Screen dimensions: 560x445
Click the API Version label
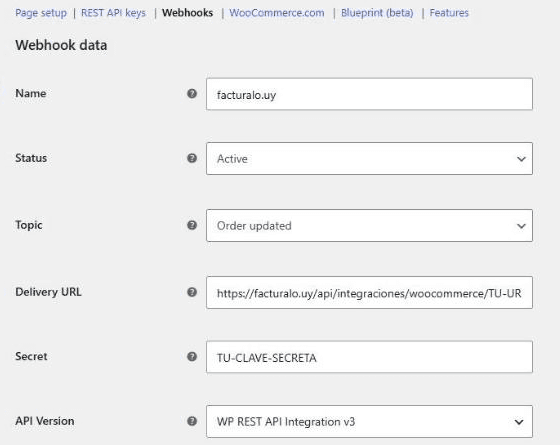pyautogui.click(x=45, y=421)
